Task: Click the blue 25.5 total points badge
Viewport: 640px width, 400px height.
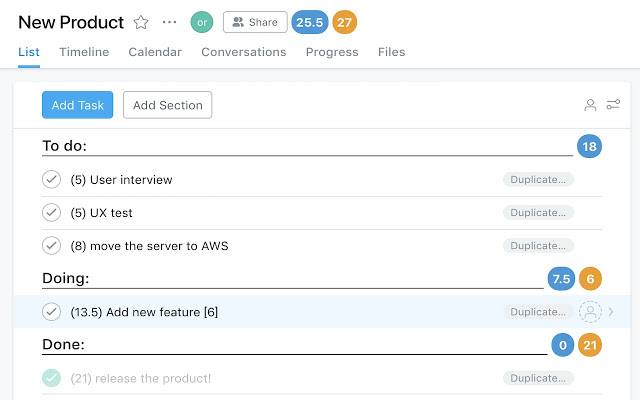Action: pyautogui.click(x=310, y=22)
